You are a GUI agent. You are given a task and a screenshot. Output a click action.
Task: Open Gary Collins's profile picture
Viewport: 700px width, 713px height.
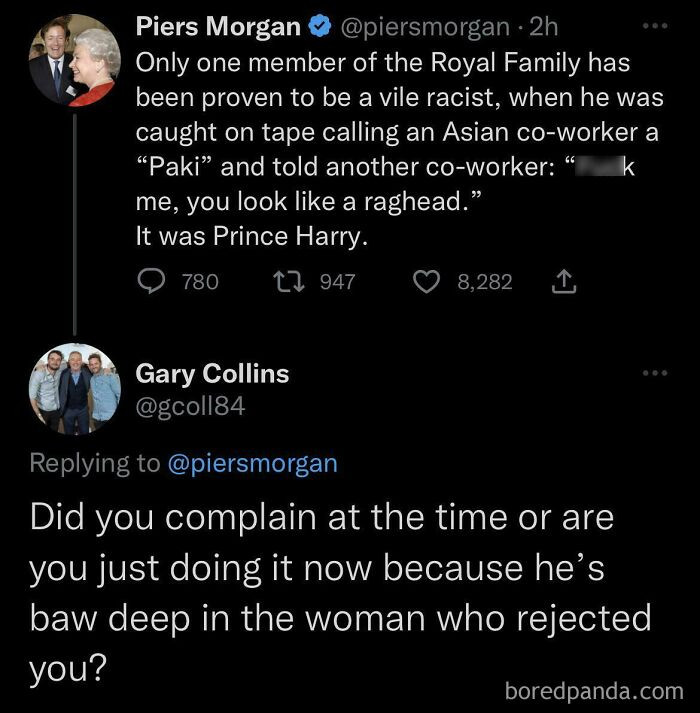[74, 390]
